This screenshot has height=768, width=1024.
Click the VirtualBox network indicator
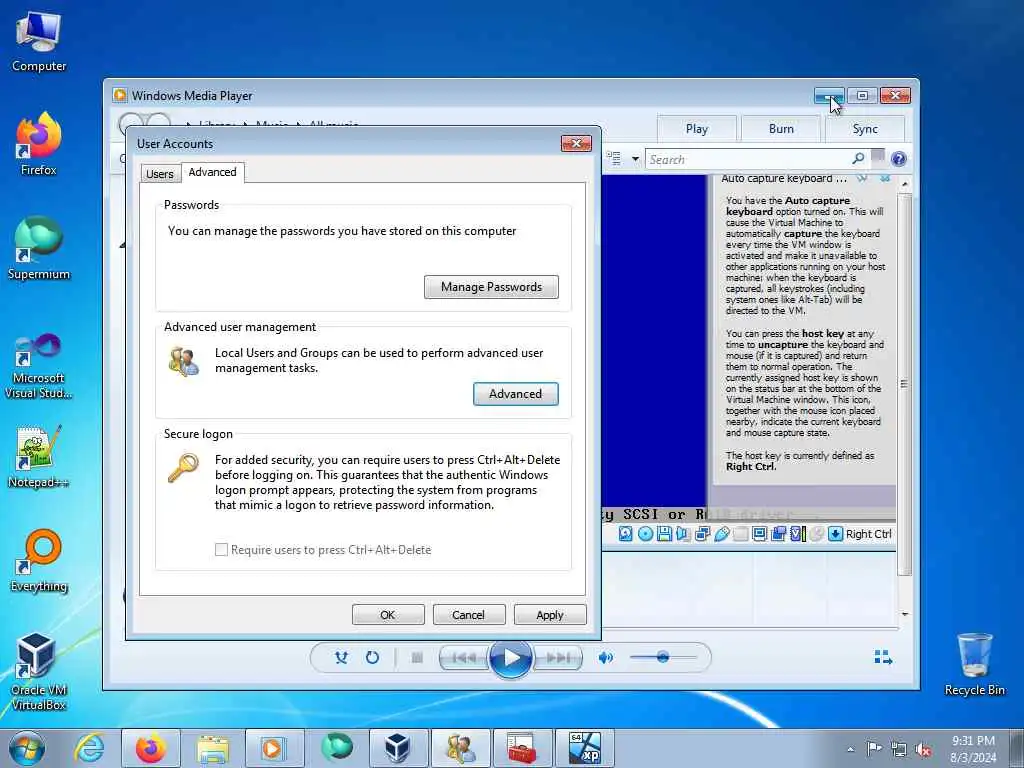703,534
